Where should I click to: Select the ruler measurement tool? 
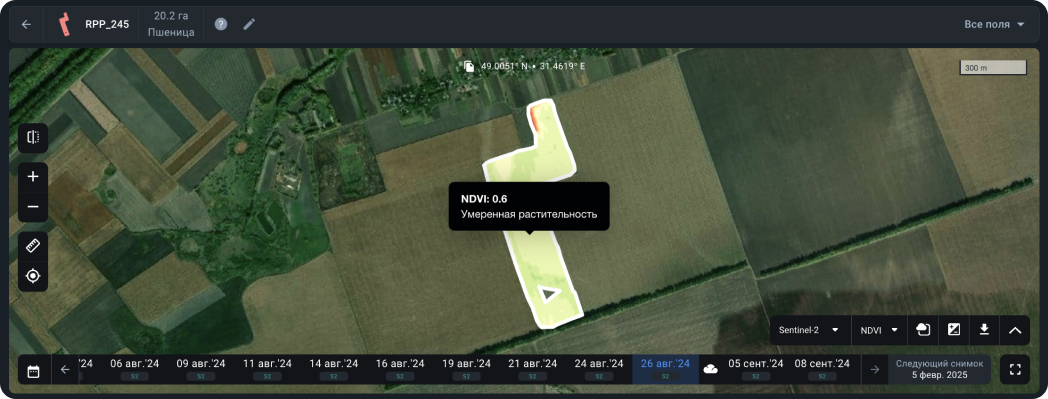tap(33, 247)
